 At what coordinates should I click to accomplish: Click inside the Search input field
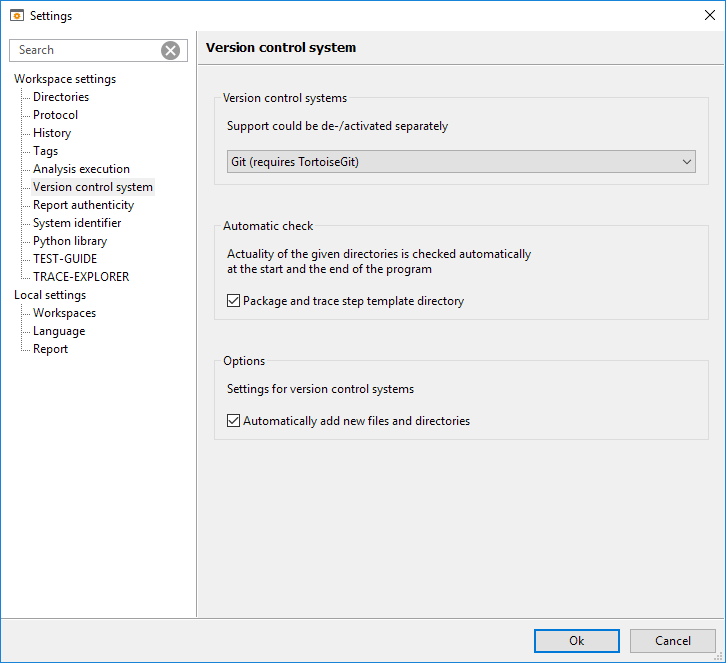point(85,51)
